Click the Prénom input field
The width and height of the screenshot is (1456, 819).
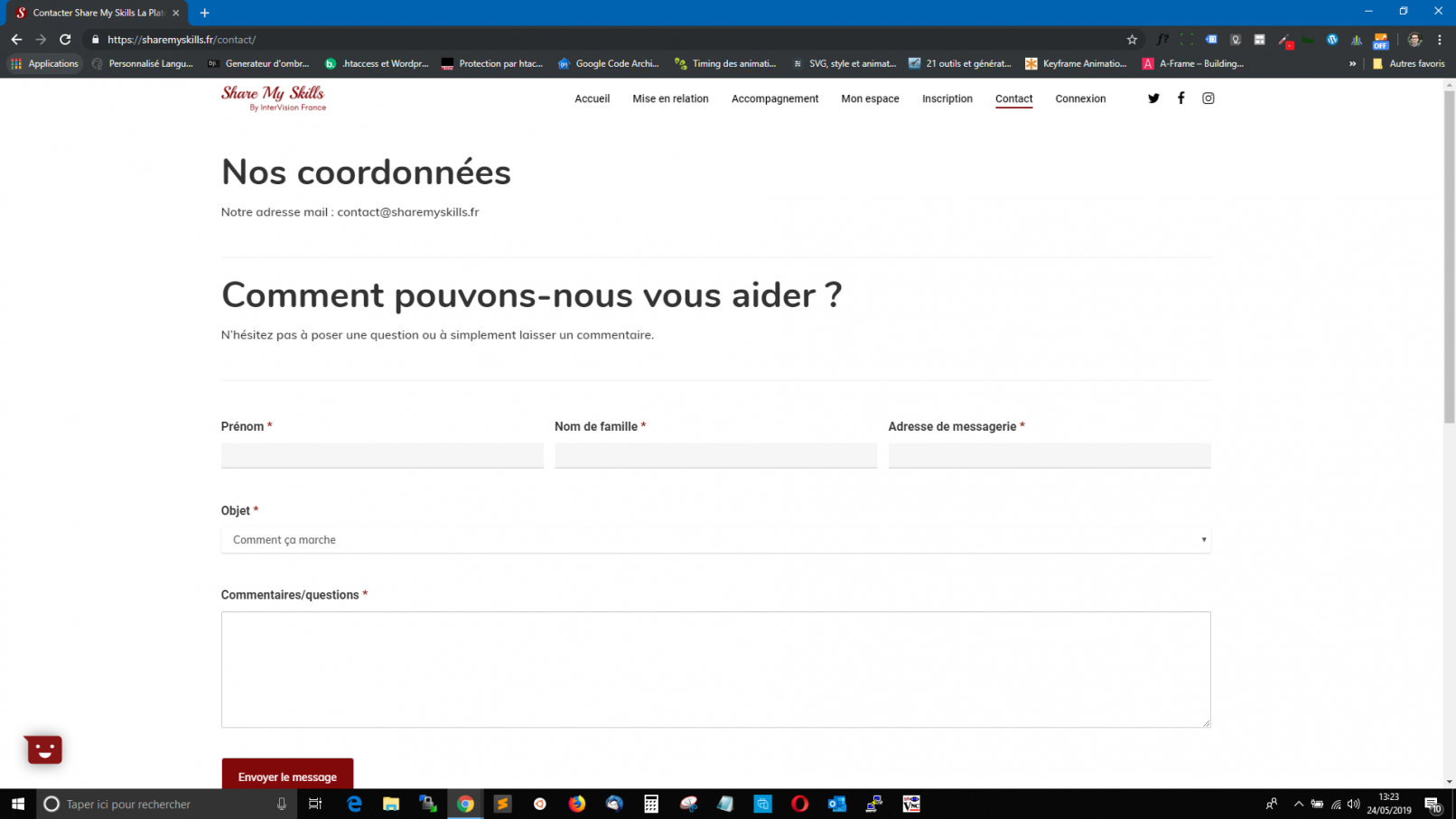coord(382,456)
